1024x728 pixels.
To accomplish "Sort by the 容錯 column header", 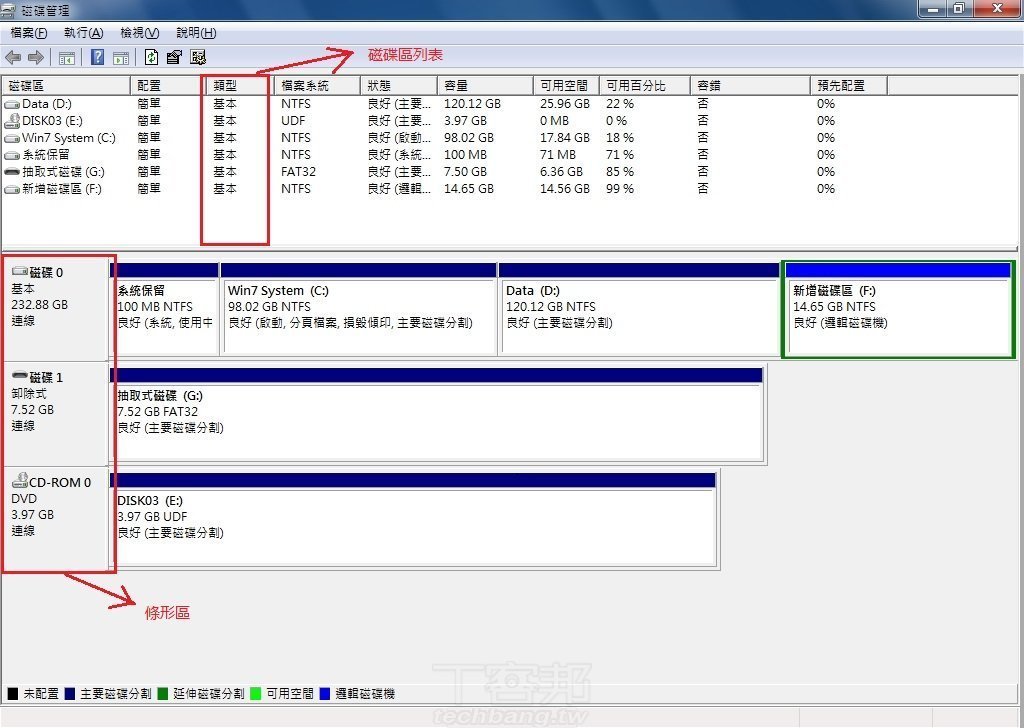I will point(750,86).
